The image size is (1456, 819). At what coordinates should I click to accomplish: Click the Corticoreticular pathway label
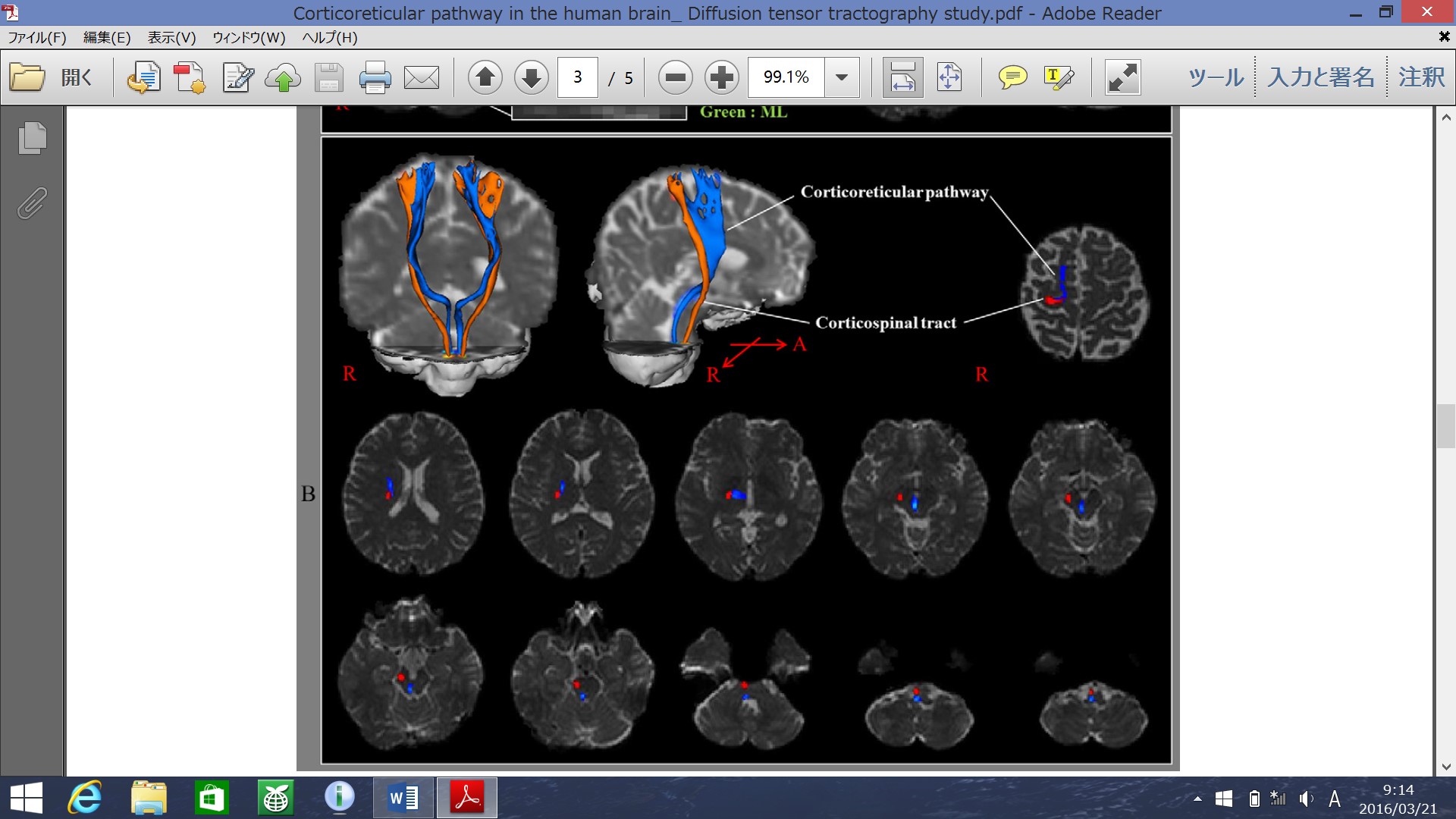click(894, 193)
